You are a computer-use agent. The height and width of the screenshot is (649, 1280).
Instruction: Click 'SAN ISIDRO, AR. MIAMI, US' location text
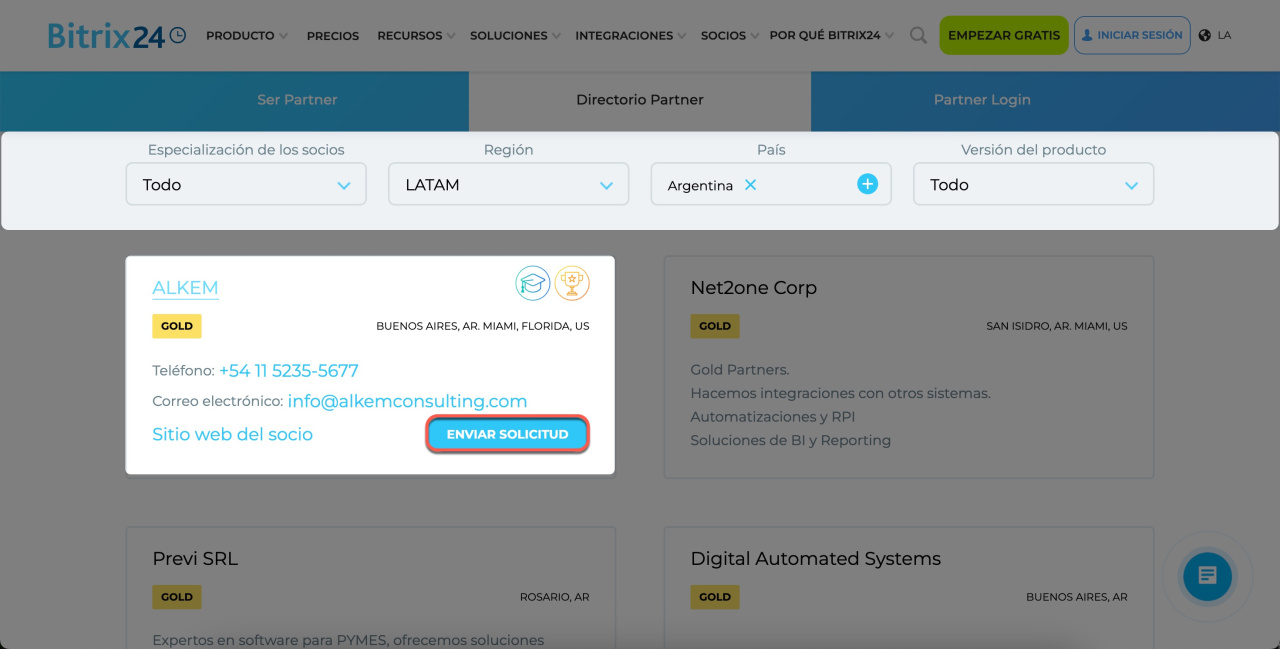click(1057, 326)
